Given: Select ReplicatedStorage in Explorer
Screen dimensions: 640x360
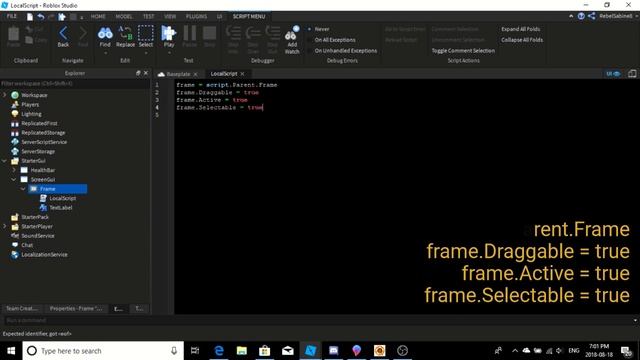Looking at the screenshot, I should (x=43, y=133).
